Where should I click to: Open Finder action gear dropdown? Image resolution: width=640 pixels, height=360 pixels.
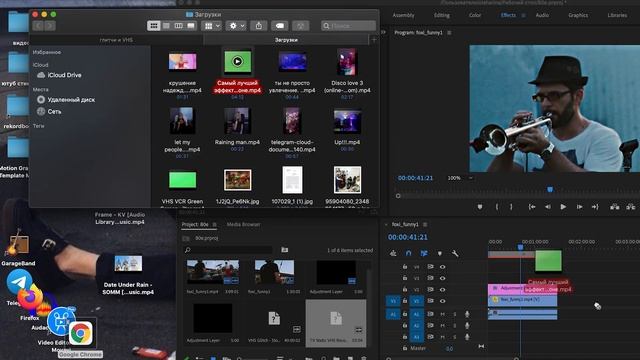[x=236, y=26]
